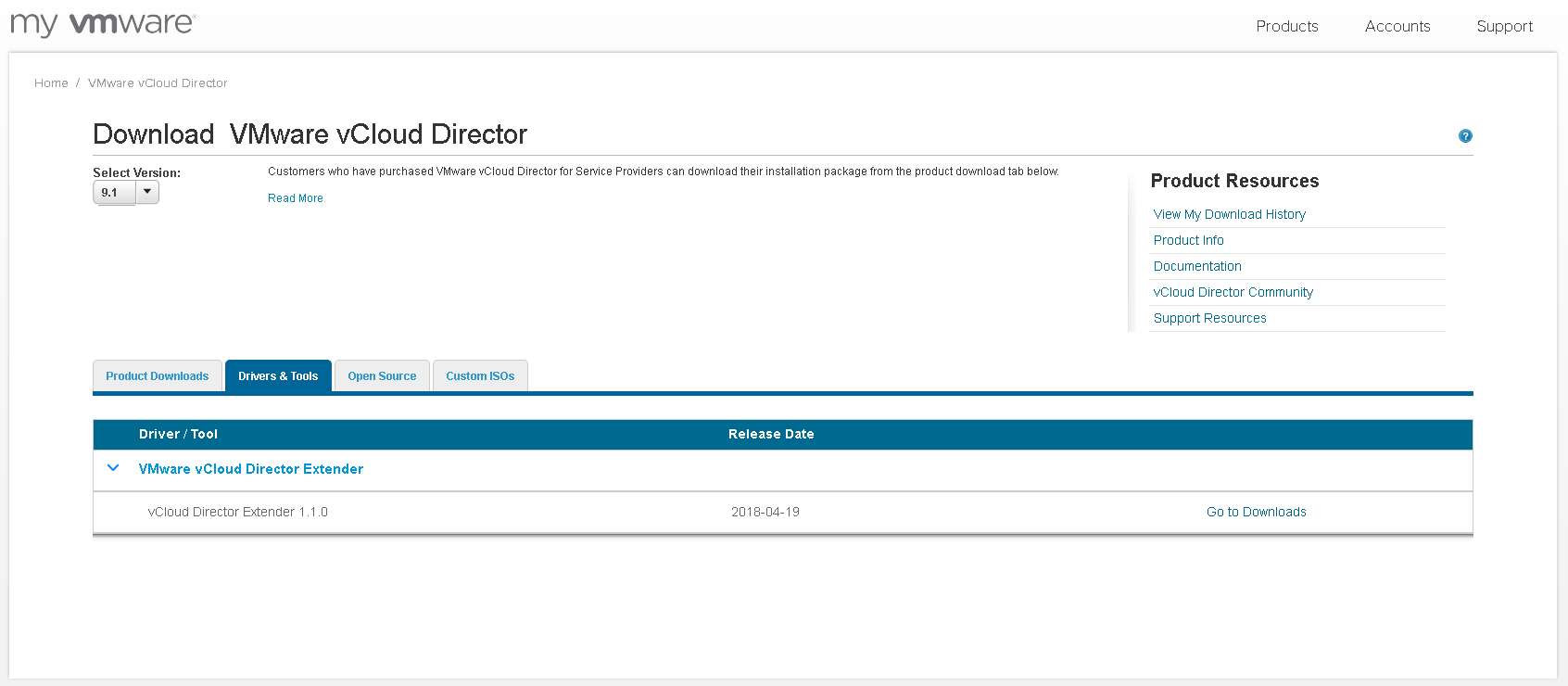Click the Read More link
Screen dimensions: 1568x686
296,198
